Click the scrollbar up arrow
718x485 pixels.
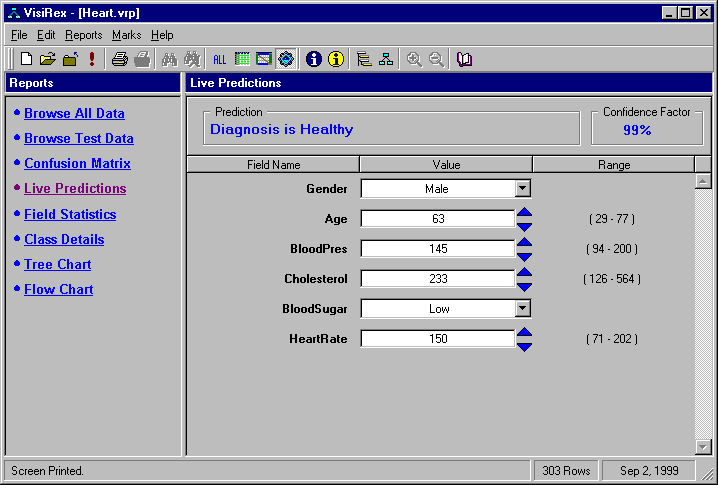click(x=703, y=181)
